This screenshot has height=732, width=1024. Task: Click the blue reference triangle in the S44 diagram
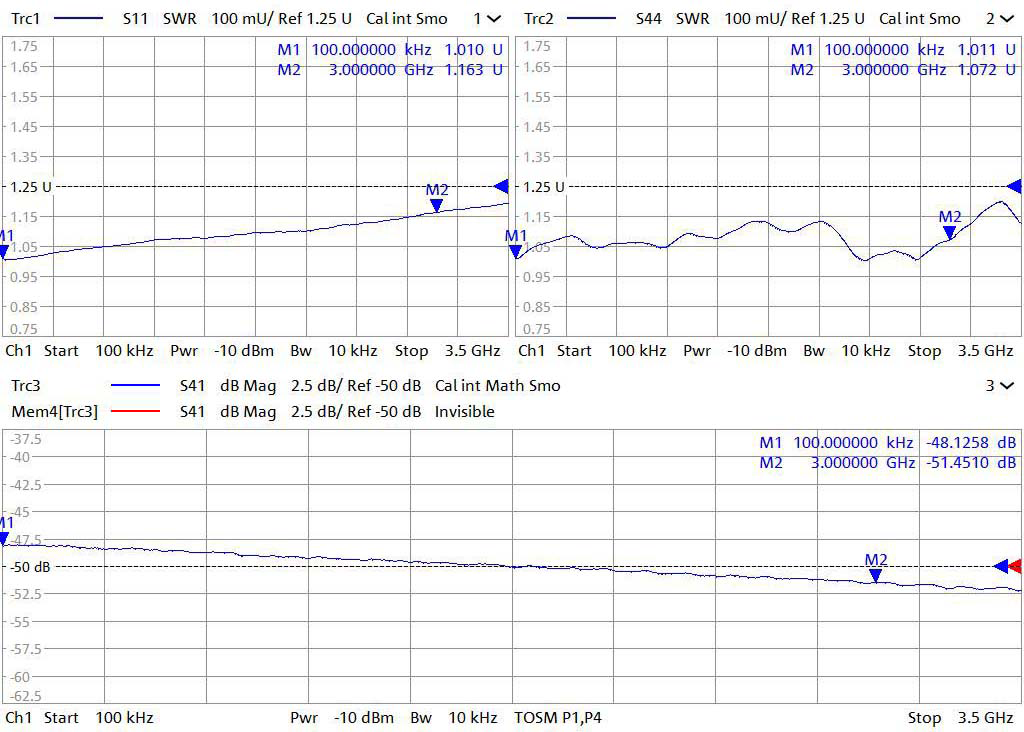point(1014,186)
